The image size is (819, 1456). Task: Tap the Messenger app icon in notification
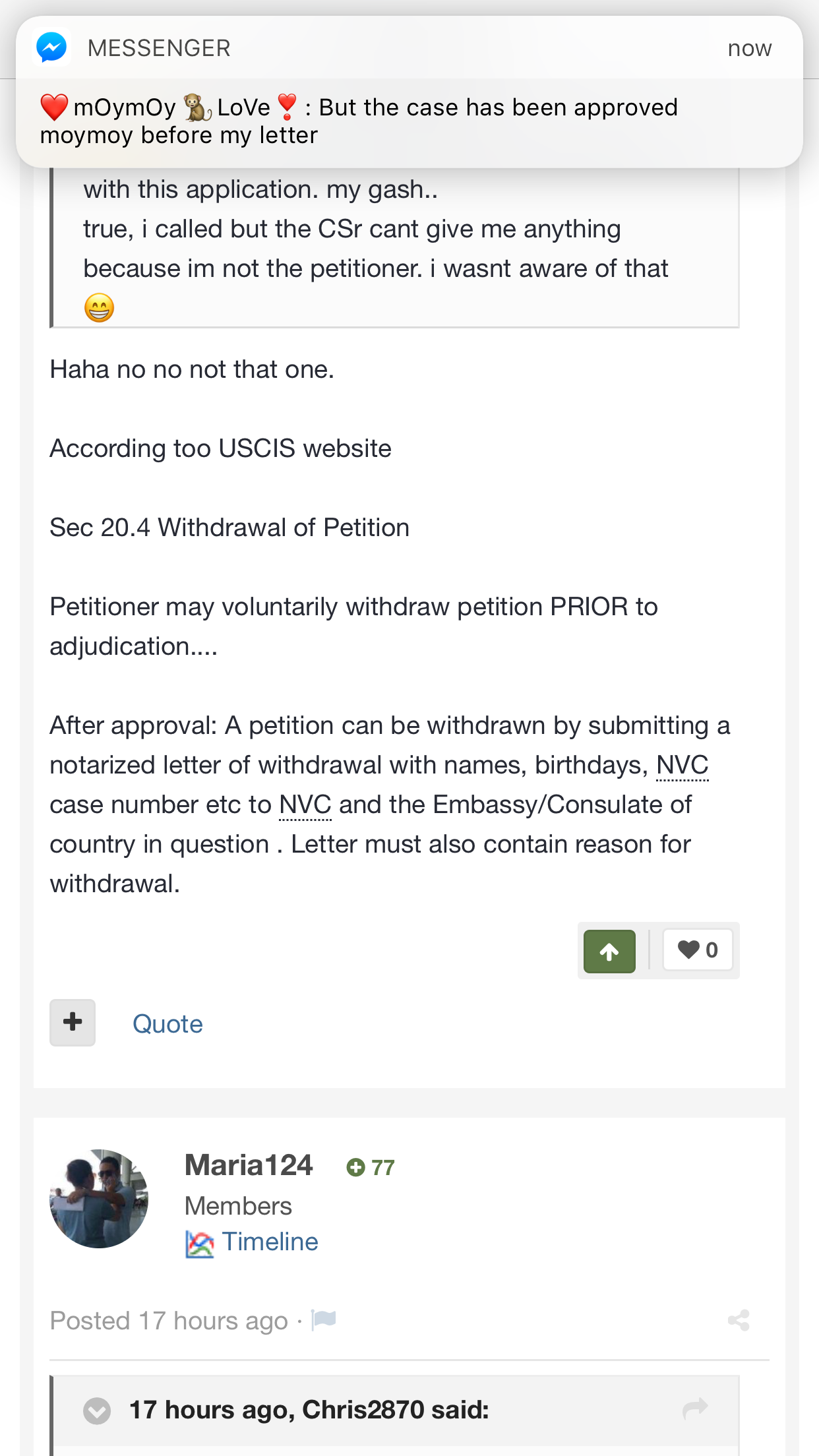(51, 48)
